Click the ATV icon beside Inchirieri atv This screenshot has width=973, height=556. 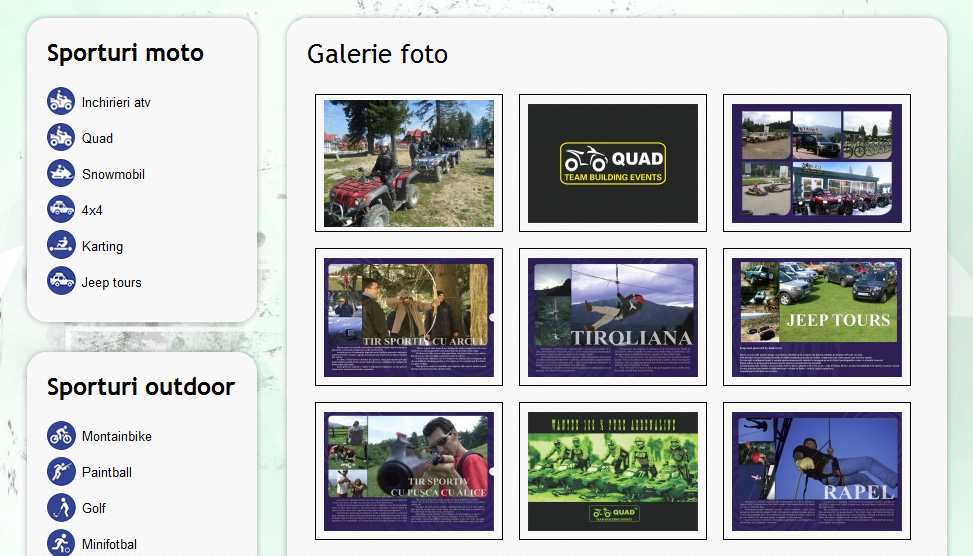pos(61,101)
